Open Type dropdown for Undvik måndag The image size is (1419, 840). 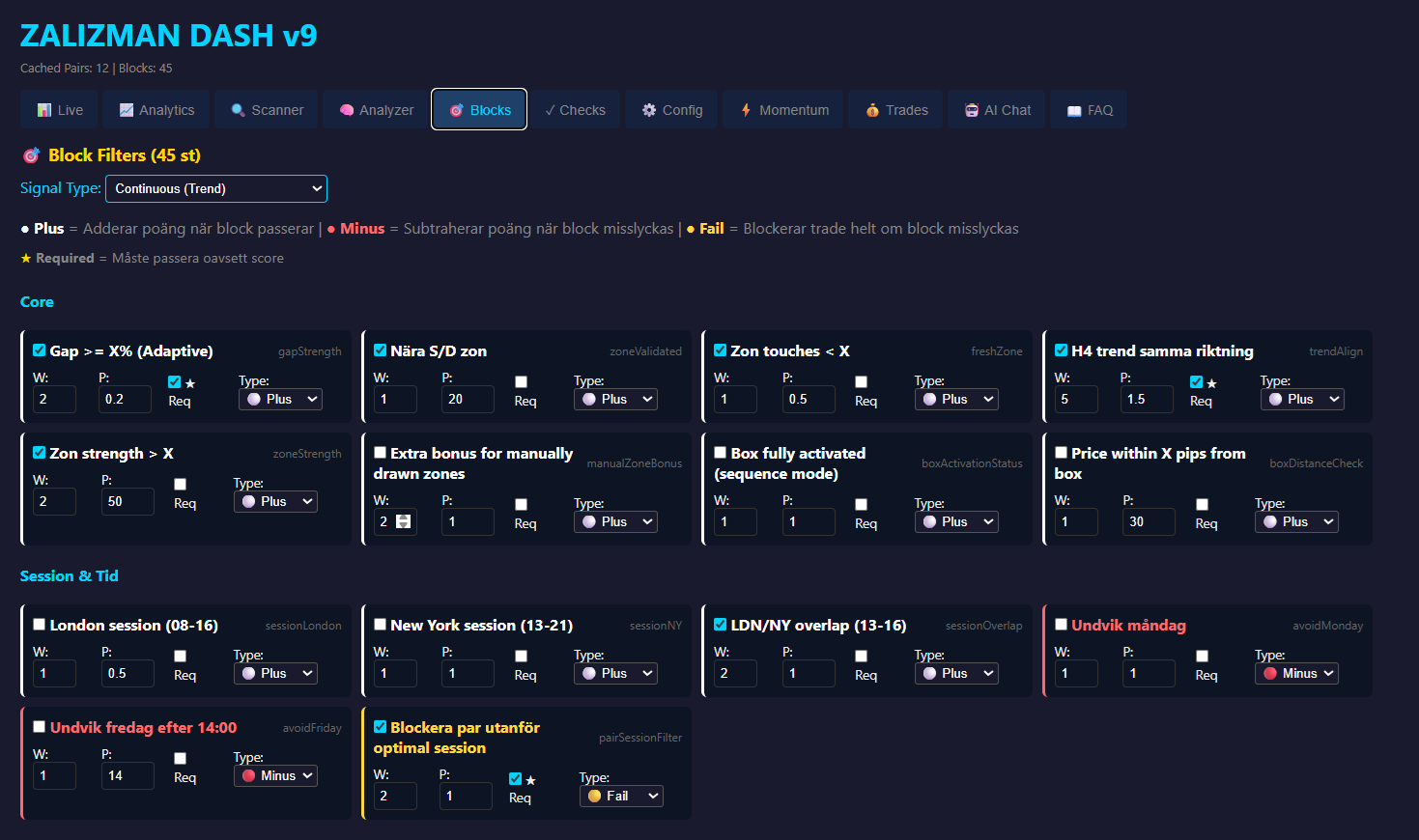click(x=1296, y=674)
